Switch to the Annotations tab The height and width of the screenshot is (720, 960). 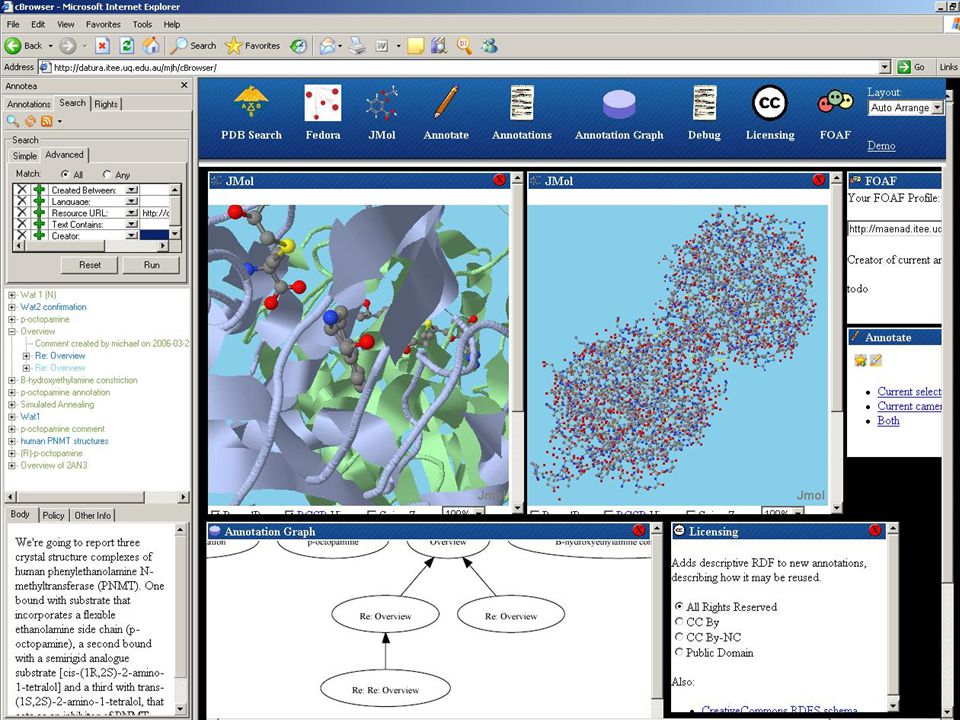pyautogui.click(x=29, y=104)
